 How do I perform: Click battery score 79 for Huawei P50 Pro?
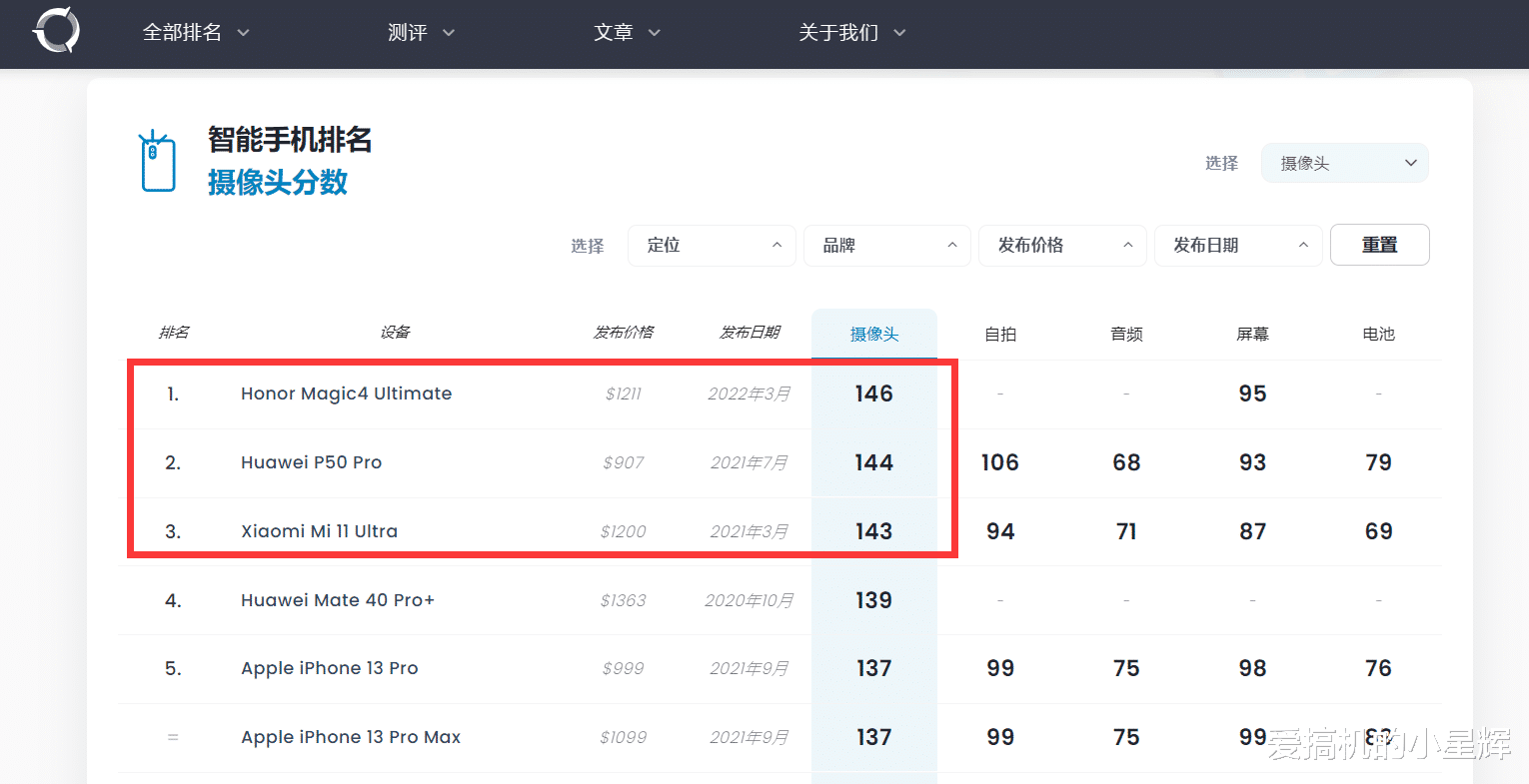click(x=1379, y=462)
